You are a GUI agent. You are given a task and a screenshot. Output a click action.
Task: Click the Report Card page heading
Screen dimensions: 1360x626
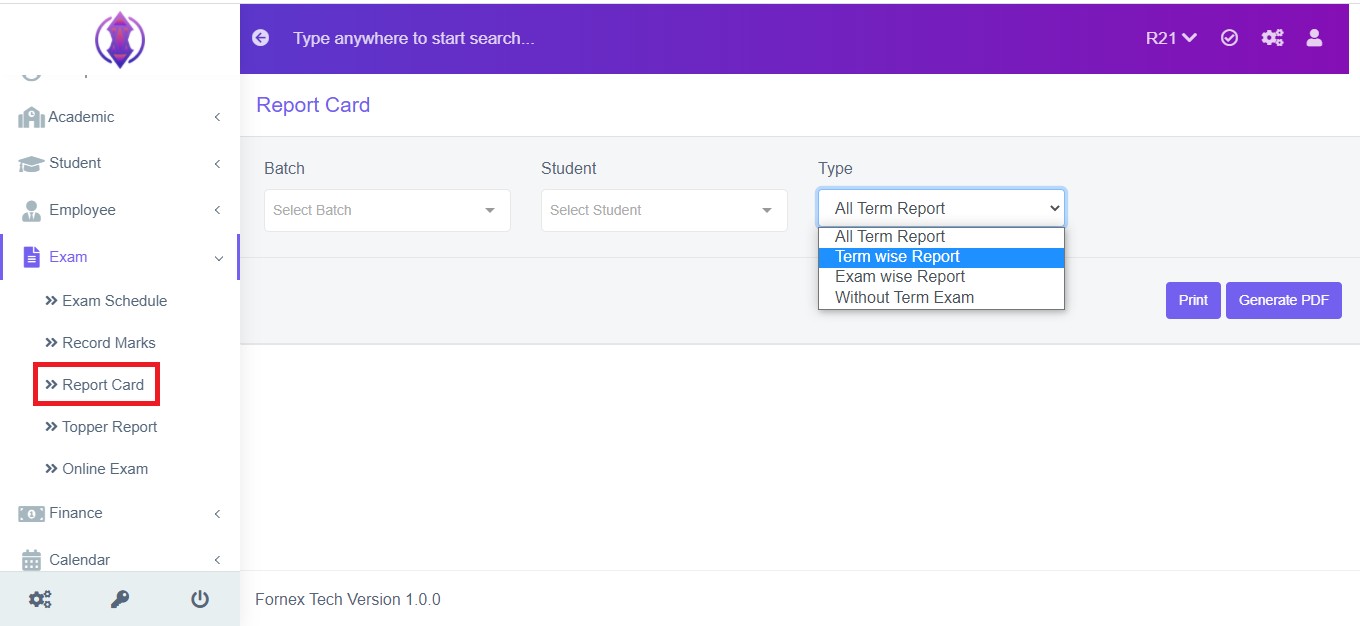pos(313,105)
